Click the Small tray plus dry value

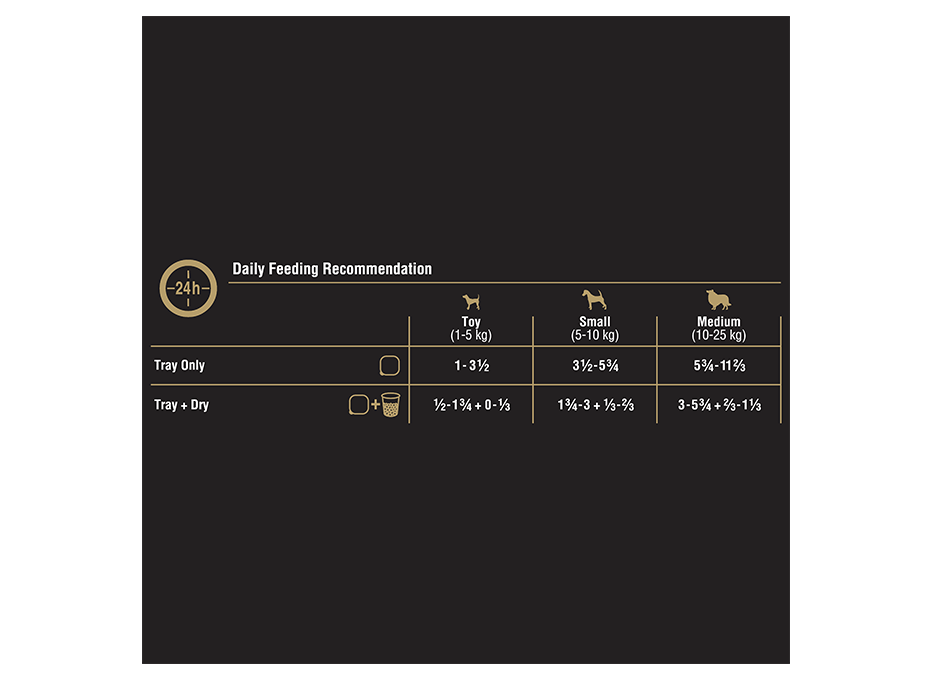click(x=596, y=405)
